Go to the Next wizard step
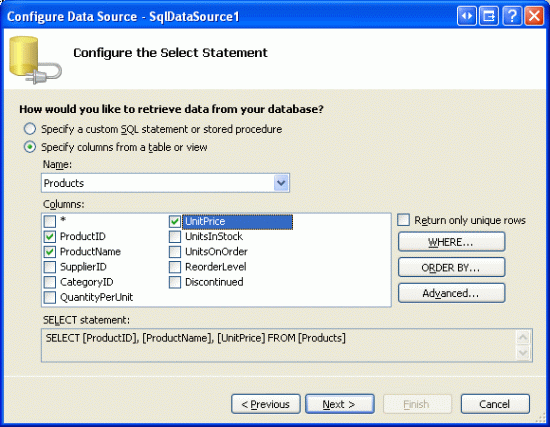550x427 pixels. point(340,404)
